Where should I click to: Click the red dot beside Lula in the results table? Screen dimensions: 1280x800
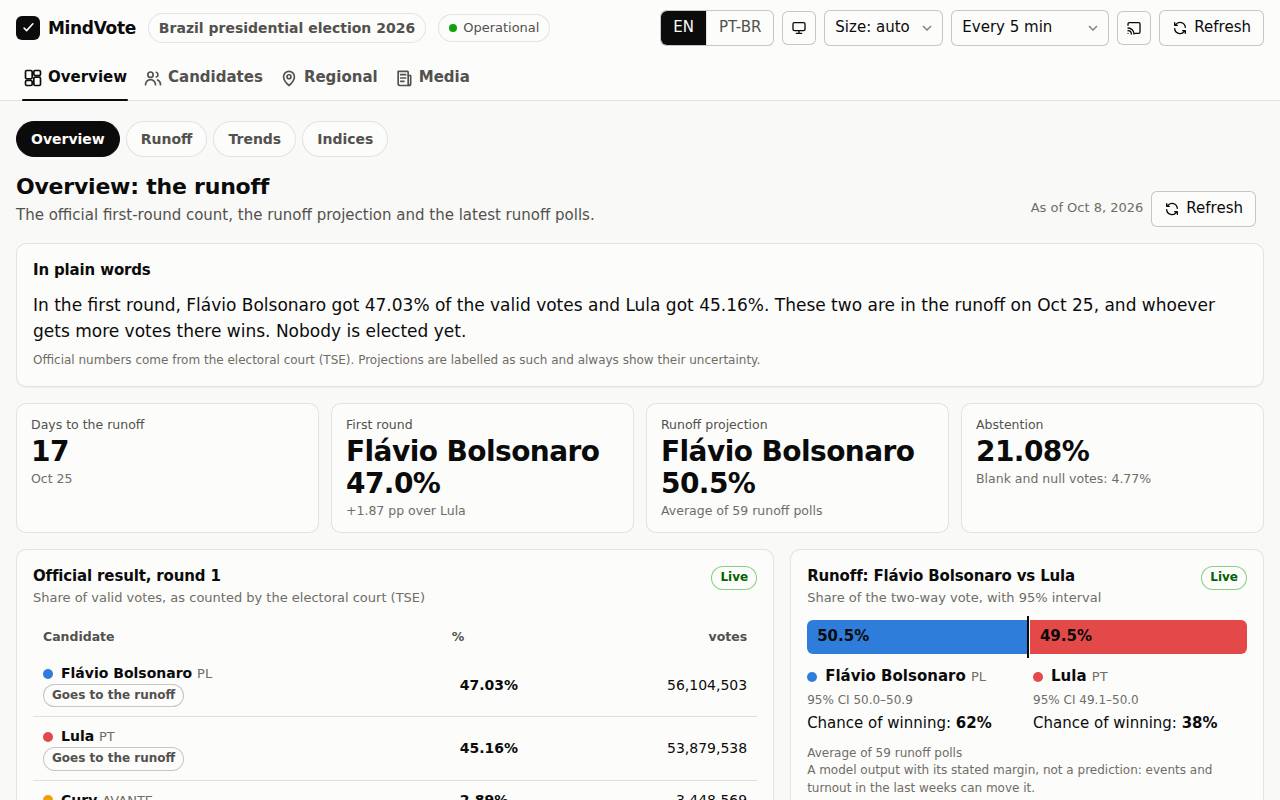[x=48, y=737]
